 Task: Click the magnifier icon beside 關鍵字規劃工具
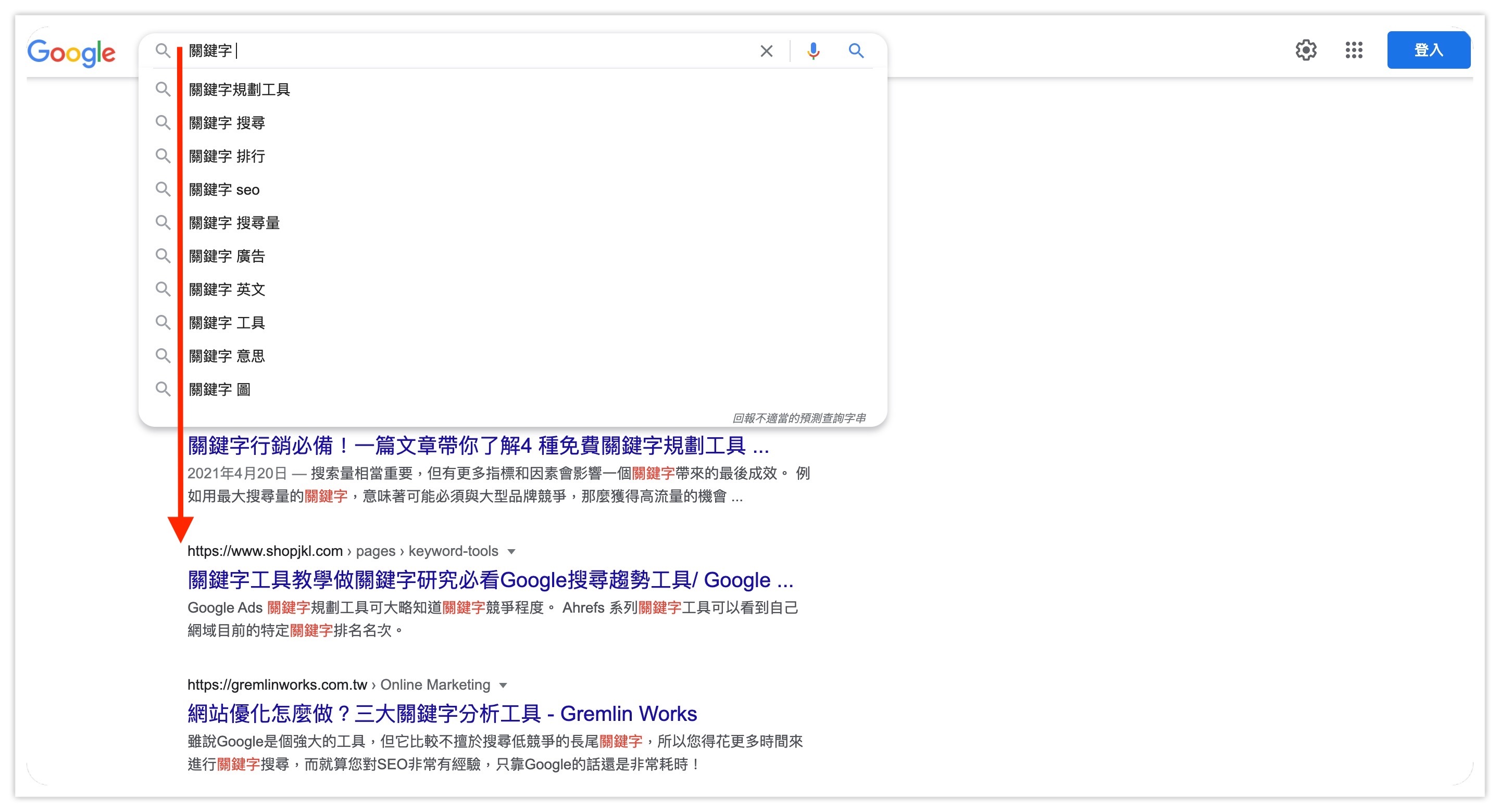[x=164, y=90]
